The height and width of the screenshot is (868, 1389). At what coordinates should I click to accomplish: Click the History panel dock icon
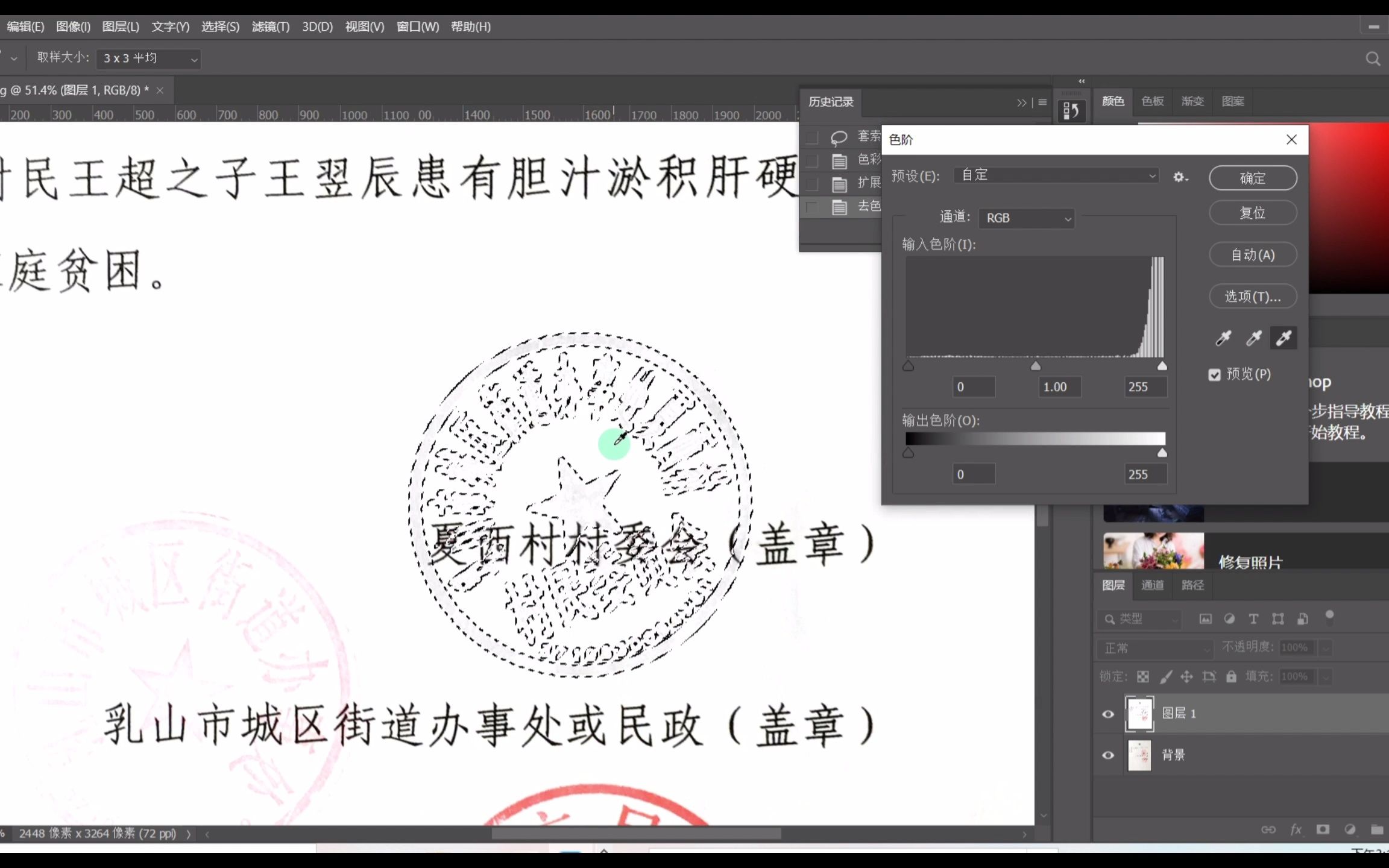1071,111
